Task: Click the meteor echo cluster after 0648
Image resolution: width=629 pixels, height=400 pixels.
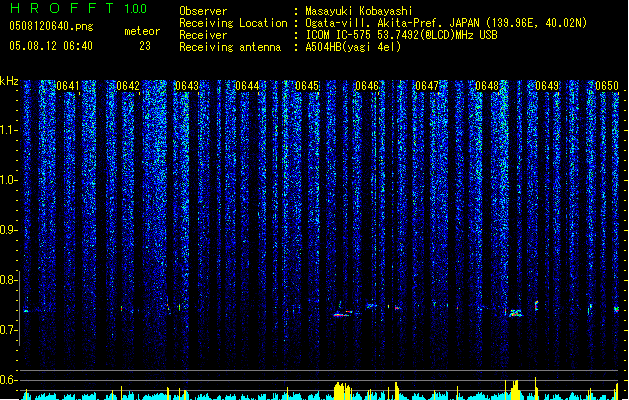Action: [515, 313]
